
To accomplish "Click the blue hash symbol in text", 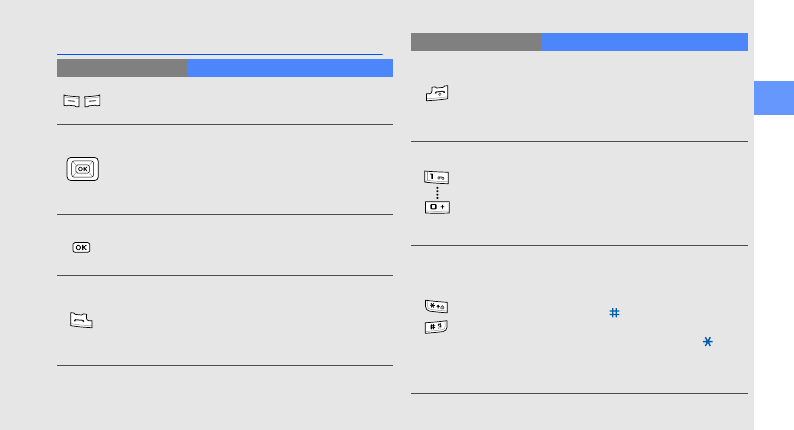I will pos(614,313).
